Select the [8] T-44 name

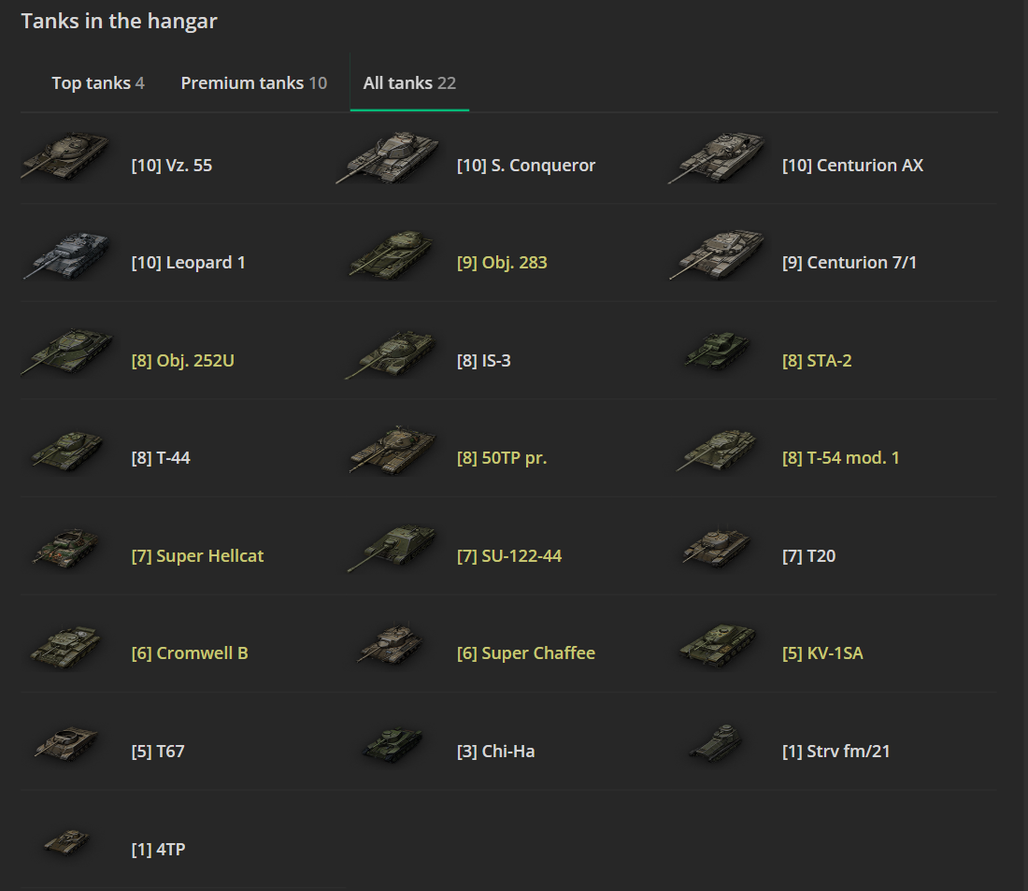coord(161,458)
